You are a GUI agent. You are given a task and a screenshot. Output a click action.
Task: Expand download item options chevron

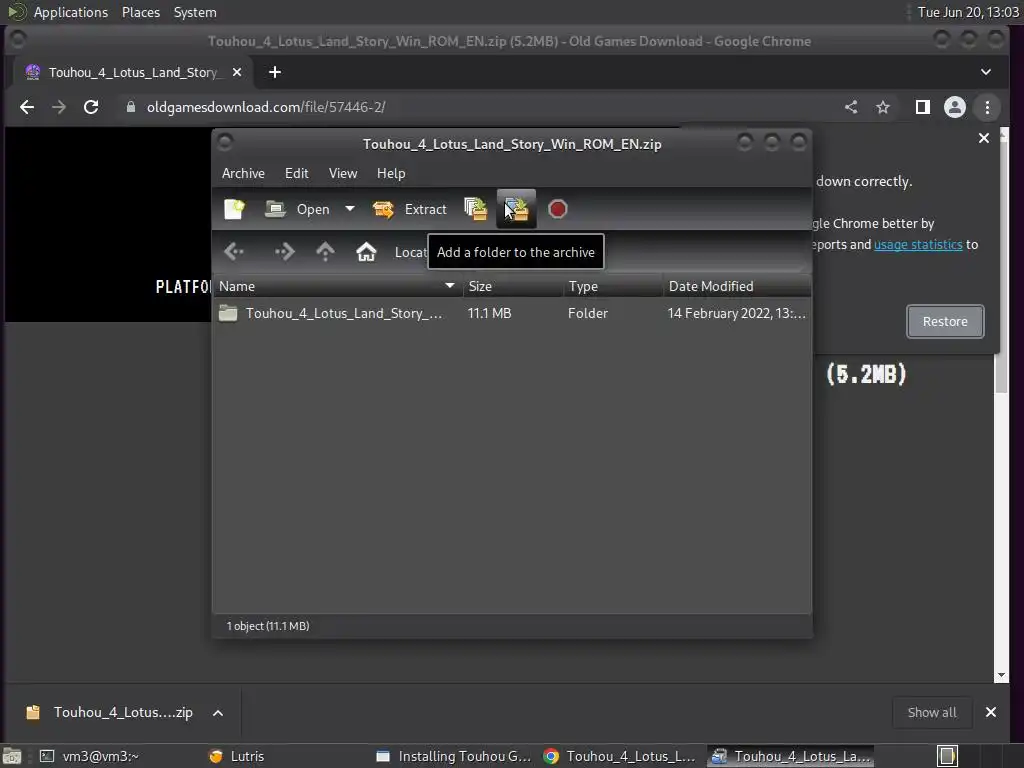click(x=218, y=712)
